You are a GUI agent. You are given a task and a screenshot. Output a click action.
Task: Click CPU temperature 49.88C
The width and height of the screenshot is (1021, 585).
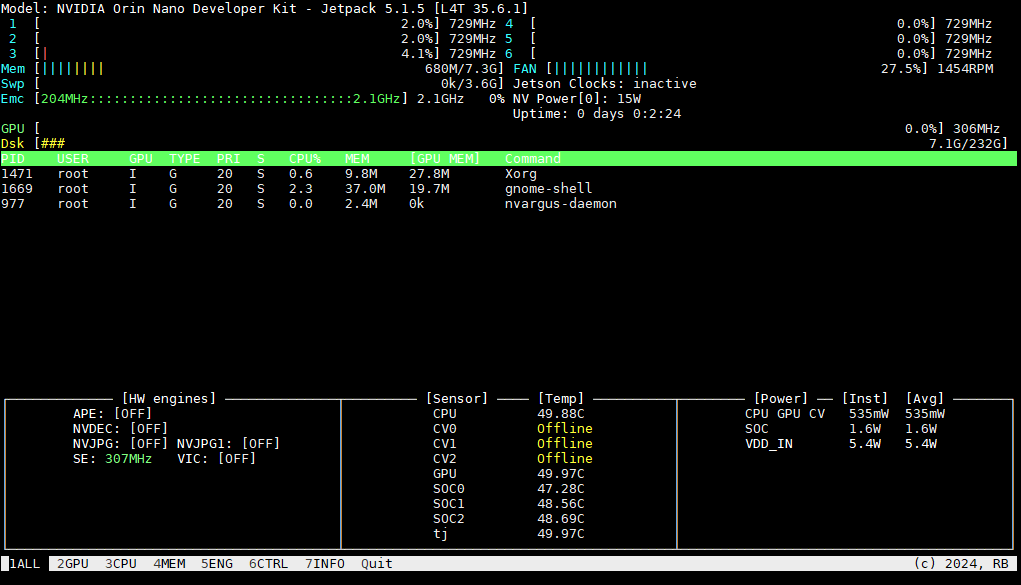coord(561,414)
